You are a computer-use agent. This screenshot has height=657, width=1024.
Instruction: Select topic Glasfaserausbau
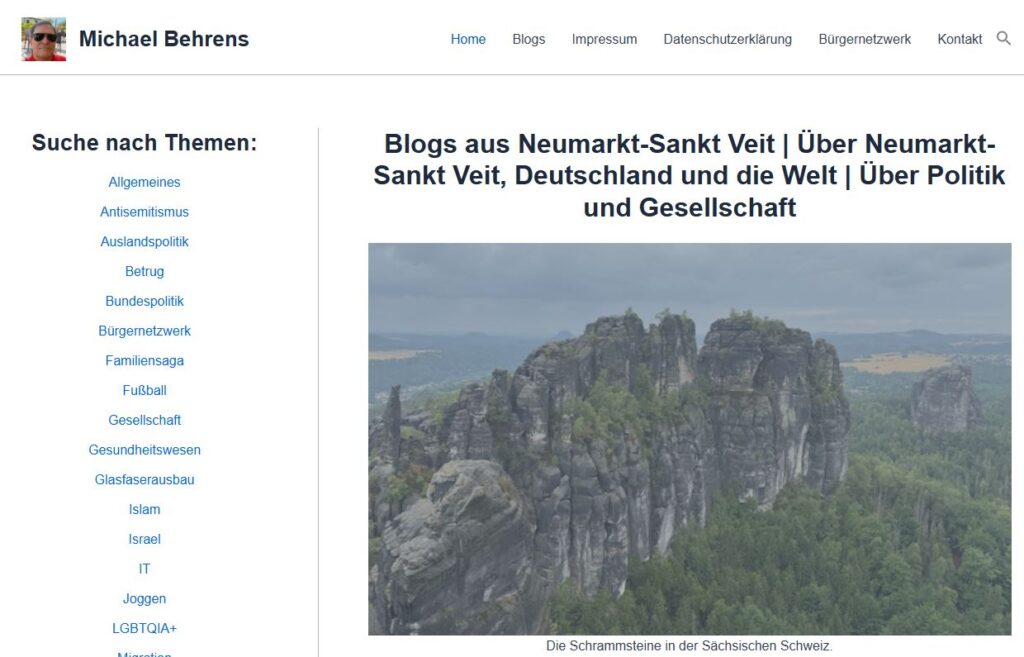tap(144, 479)
